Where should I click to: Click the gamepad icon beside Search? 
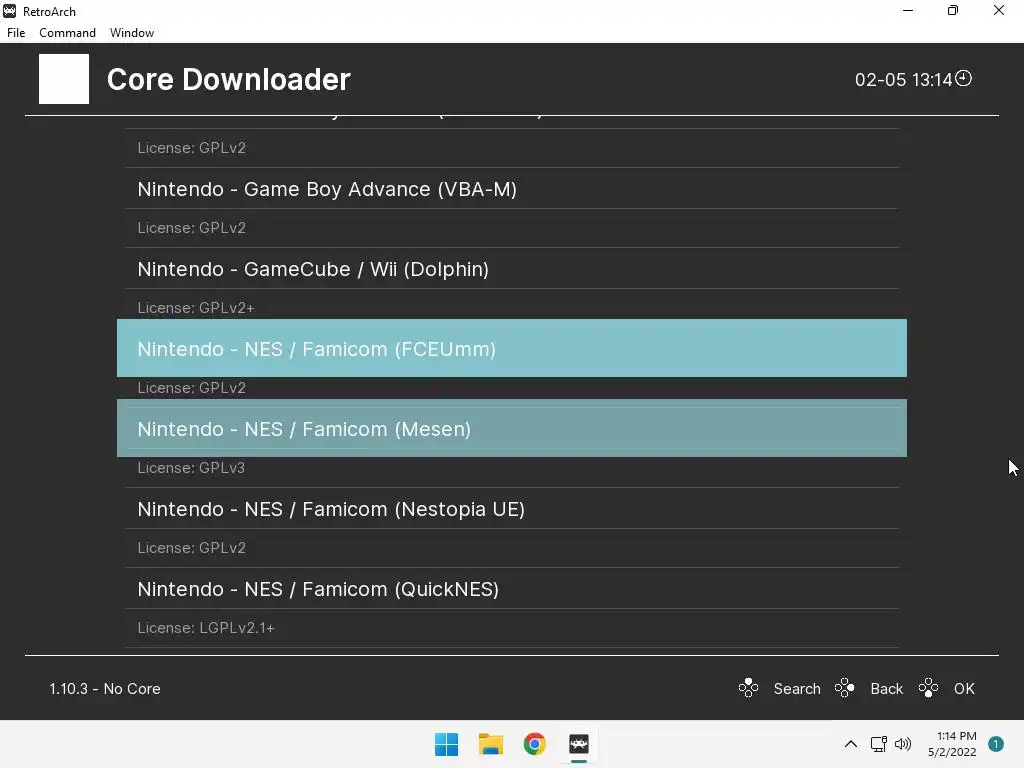pos(748,688)
